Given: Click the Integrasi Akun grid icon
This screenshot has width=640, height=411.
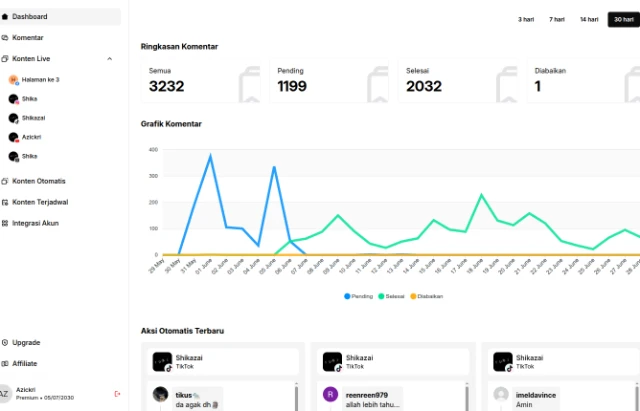Looking at the screenshot, I should pyautogui.click(x=6, y=223).
